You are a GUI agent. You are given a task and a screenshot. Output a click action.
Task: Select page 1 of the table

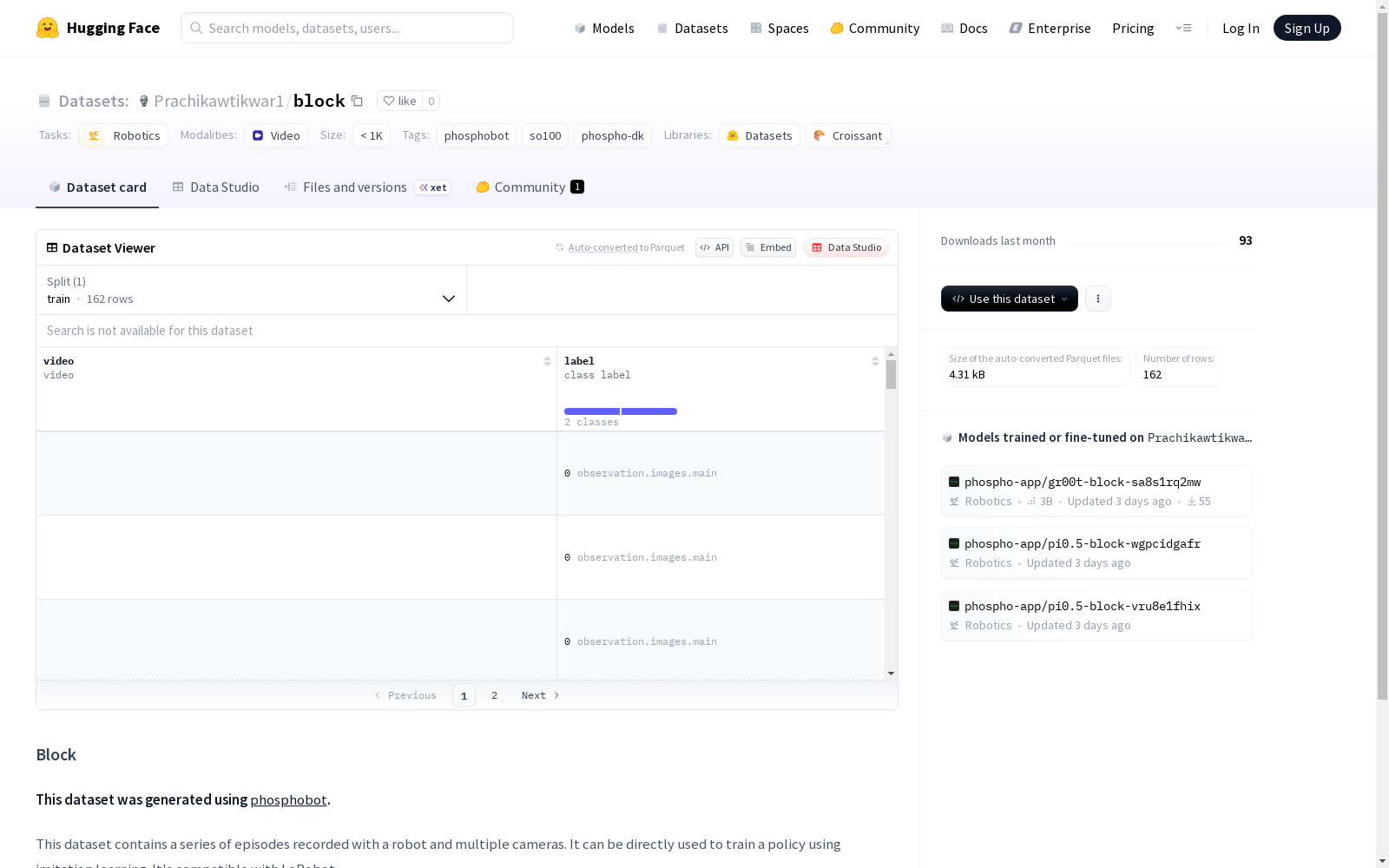click(x=464, y=695)
